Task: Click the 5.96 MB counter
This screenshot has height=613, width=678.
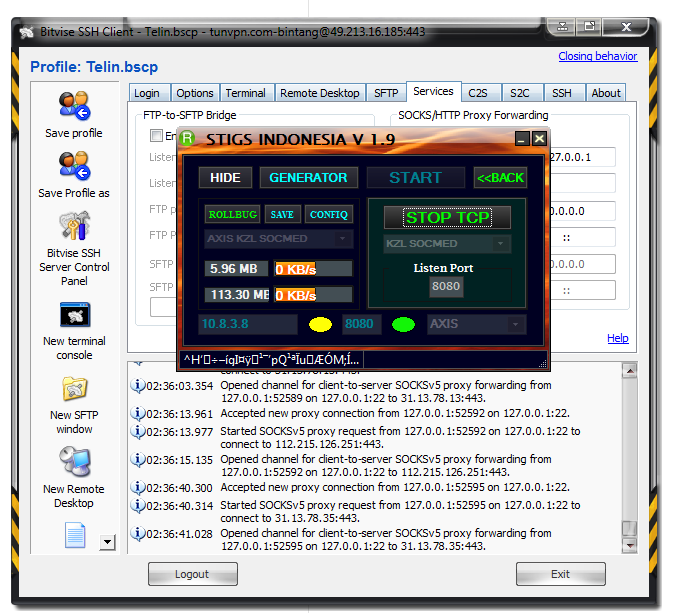Action: (x=236, y=268)
